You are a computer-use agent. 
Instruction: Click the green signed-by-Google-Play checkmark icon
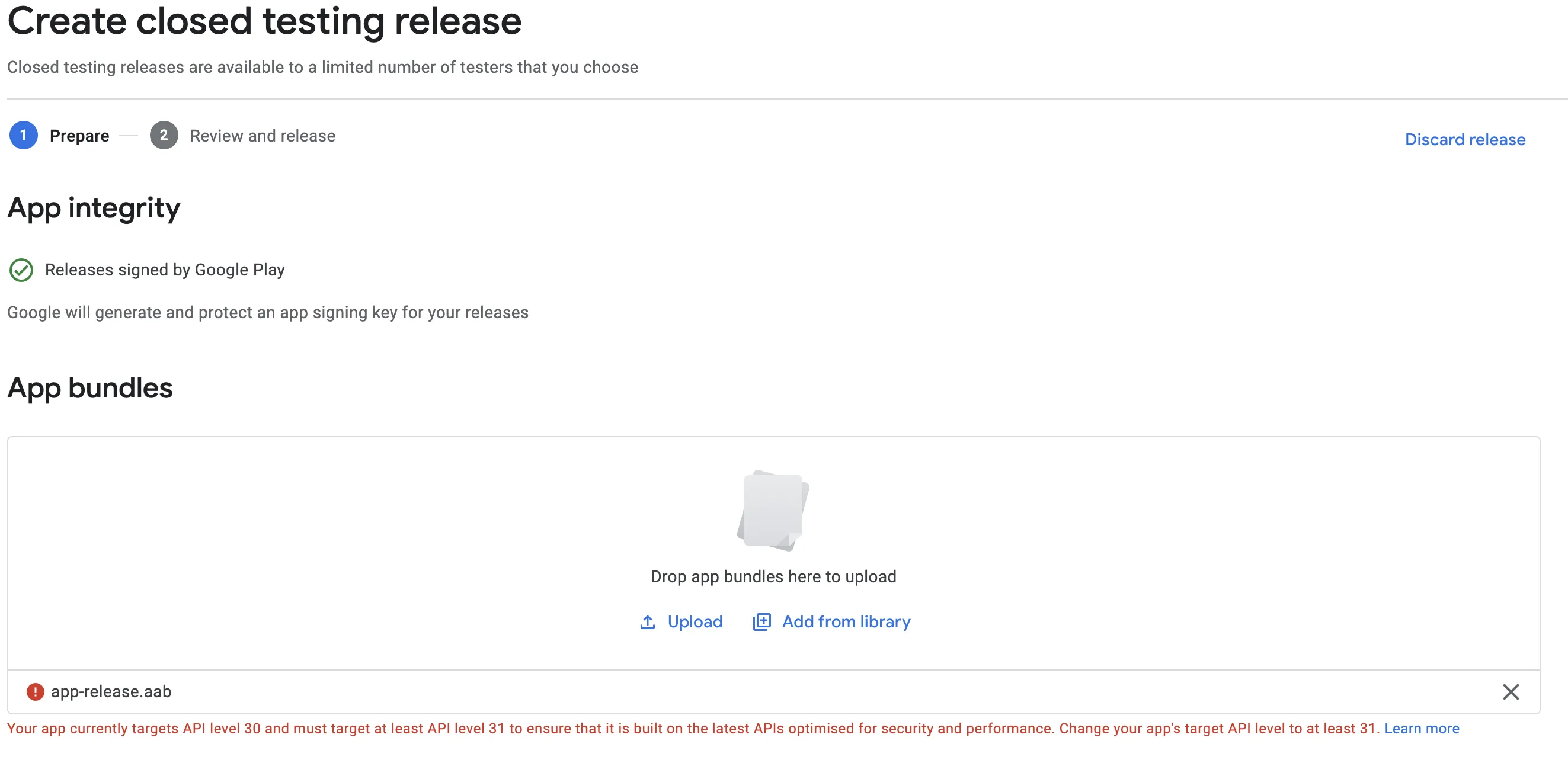(21, 270)
